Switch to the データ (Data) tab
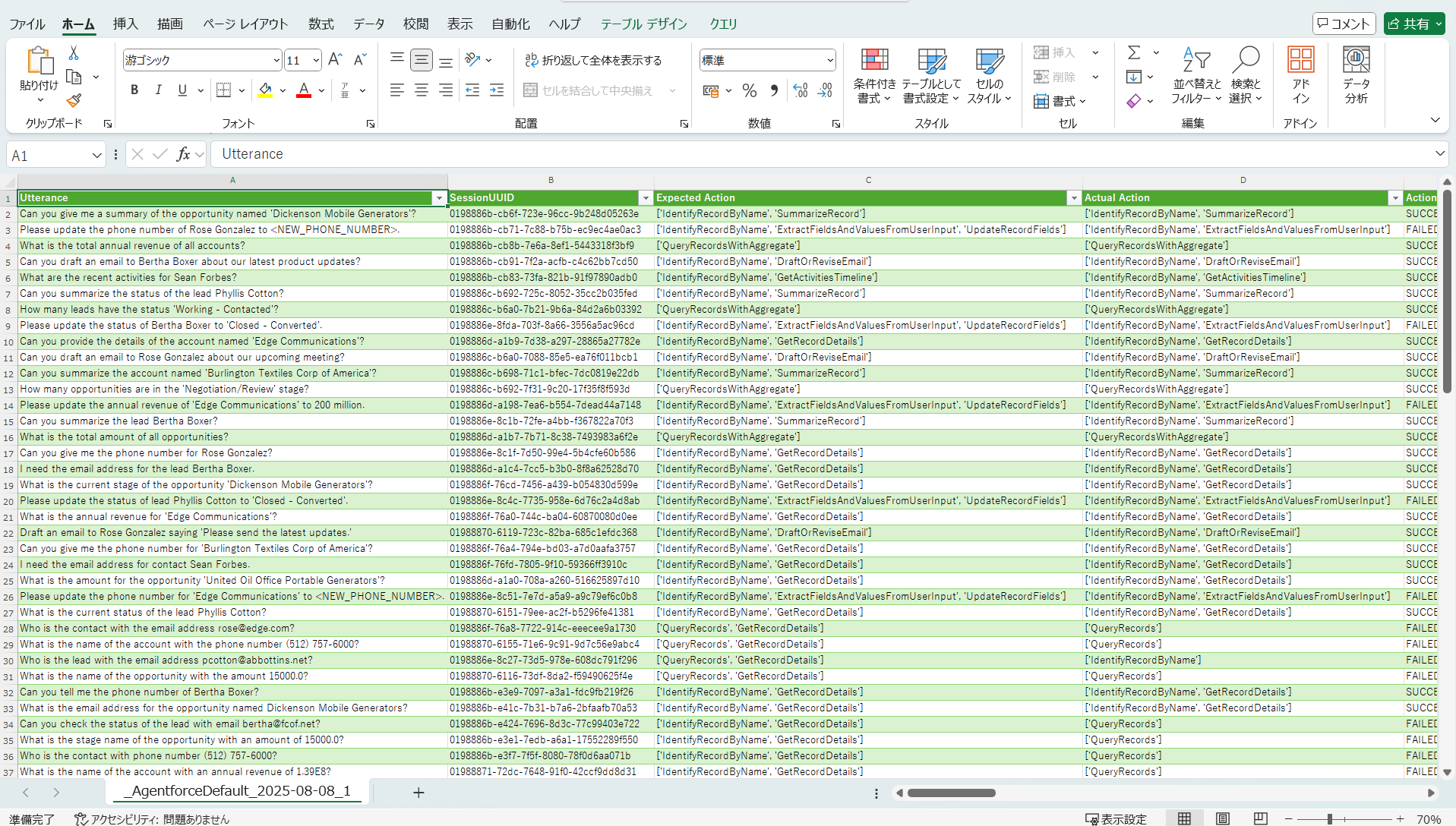This screenshot has width=1456, height=826. 369,24
